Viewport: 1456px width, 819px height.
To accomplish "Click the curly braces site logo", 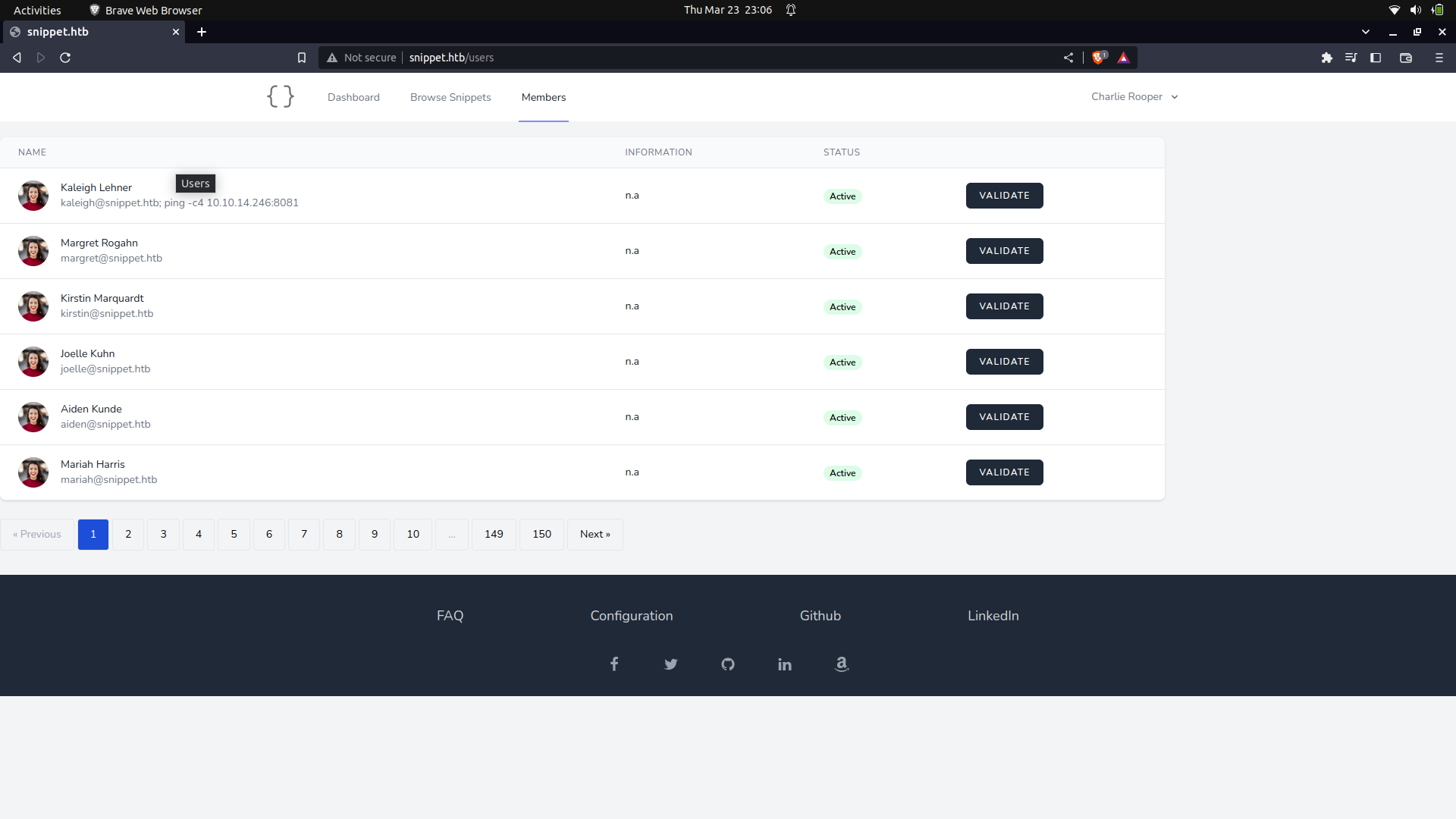I will [281, 96].
